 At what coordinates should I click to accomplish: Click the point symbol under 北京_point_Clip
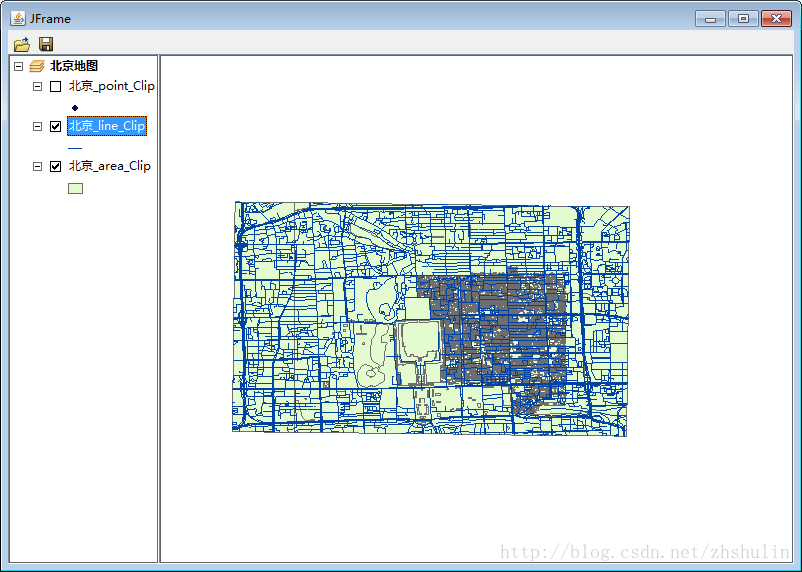coord(75,107)
